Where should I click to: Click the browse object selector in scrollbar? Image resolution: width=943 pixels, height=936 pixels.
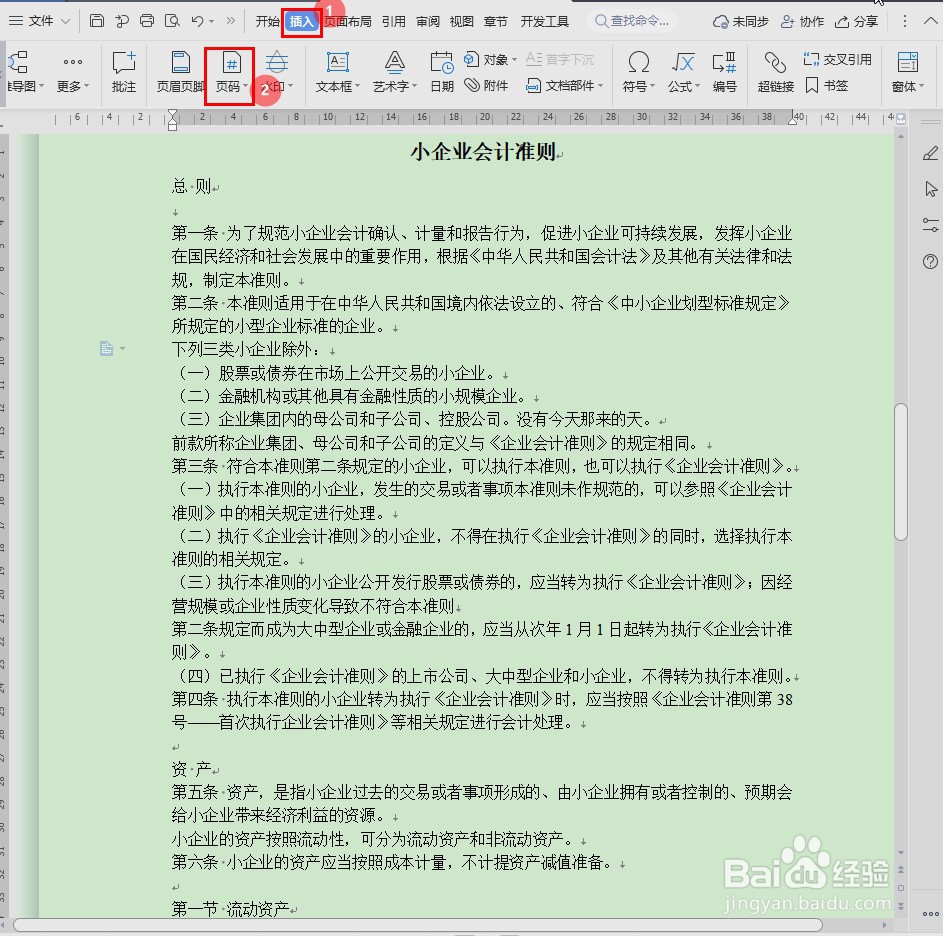tap(901, 887)
